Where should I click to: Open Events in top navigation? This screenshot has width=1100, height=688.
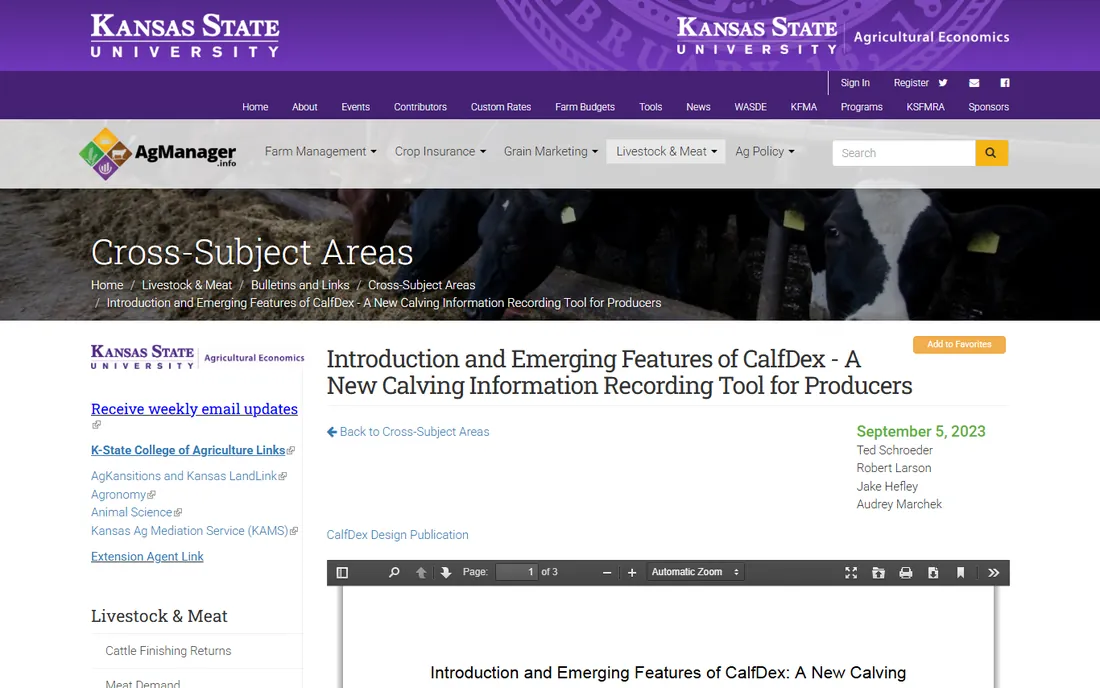pos(356,107)
